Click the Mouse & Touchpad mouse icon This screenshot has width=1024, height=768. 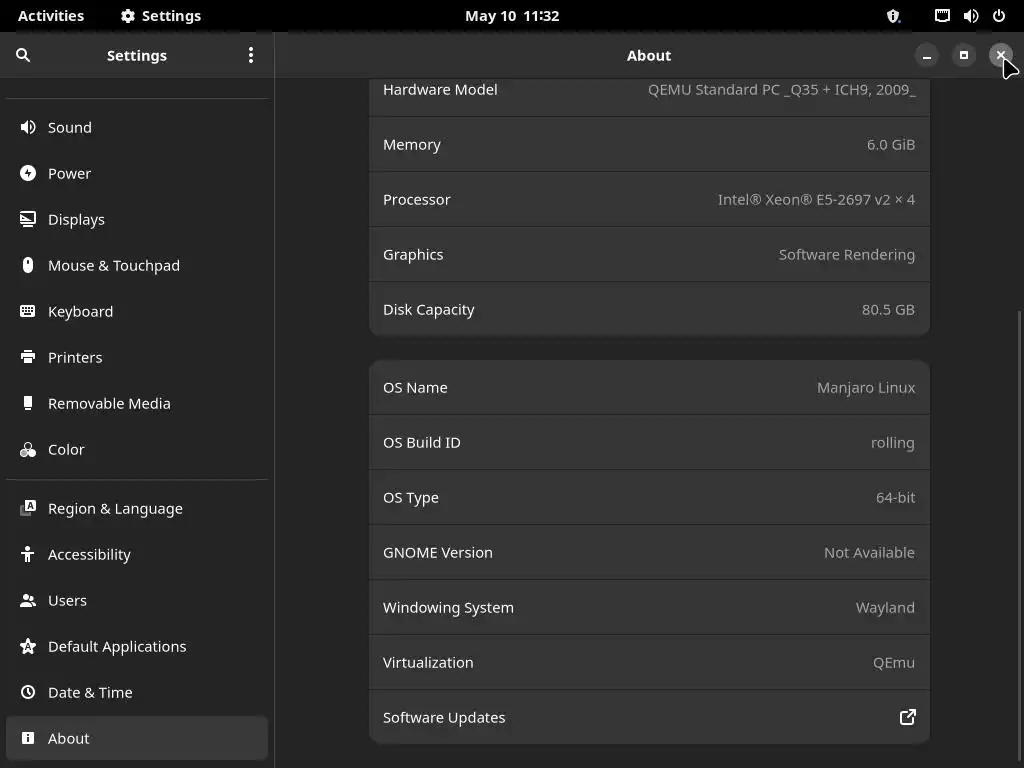click(x=27, y=265)
